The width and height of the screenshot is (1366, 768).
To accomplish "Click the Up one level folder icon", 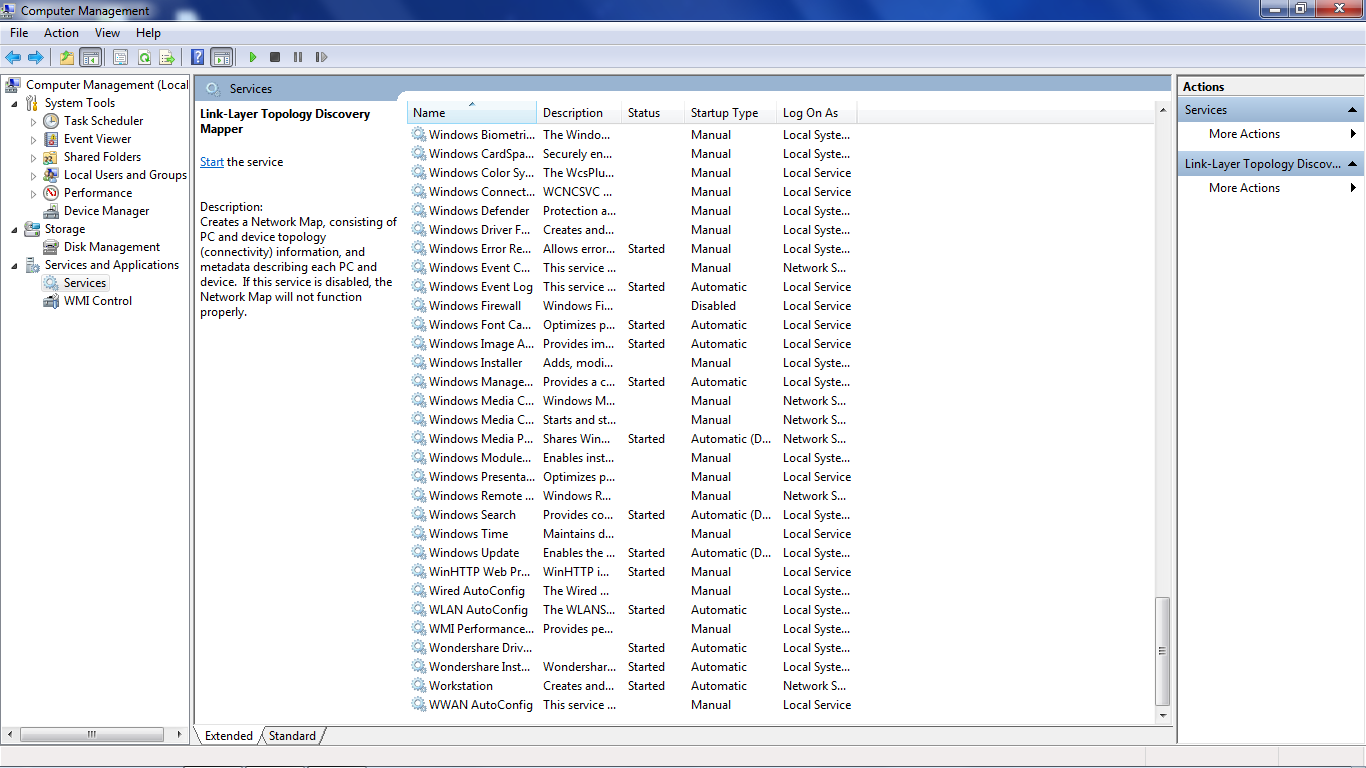I will [x=67, y=57].
